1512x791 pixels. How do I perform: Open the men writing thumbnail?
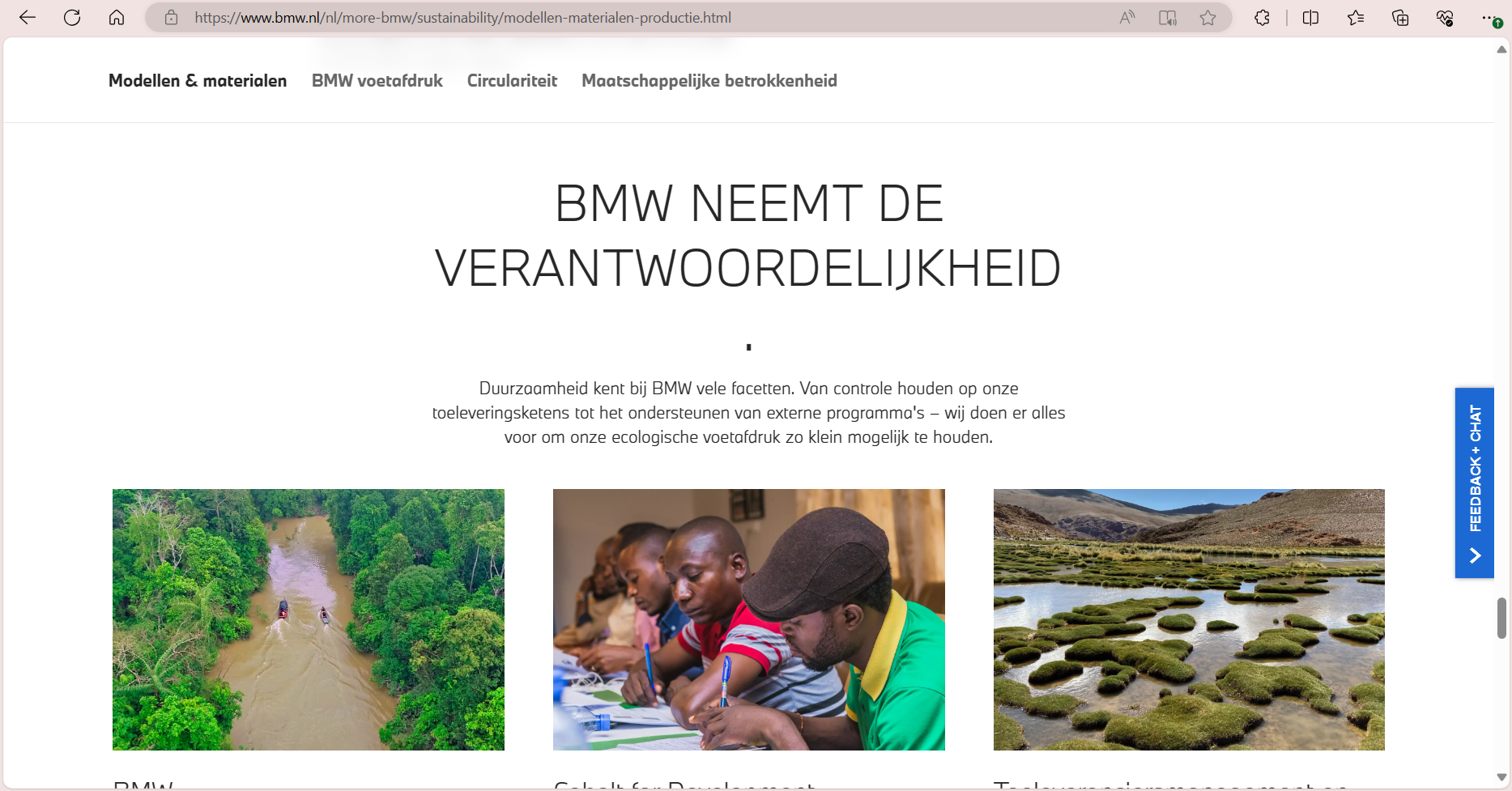pyautogui.click(x=749, y=619)
